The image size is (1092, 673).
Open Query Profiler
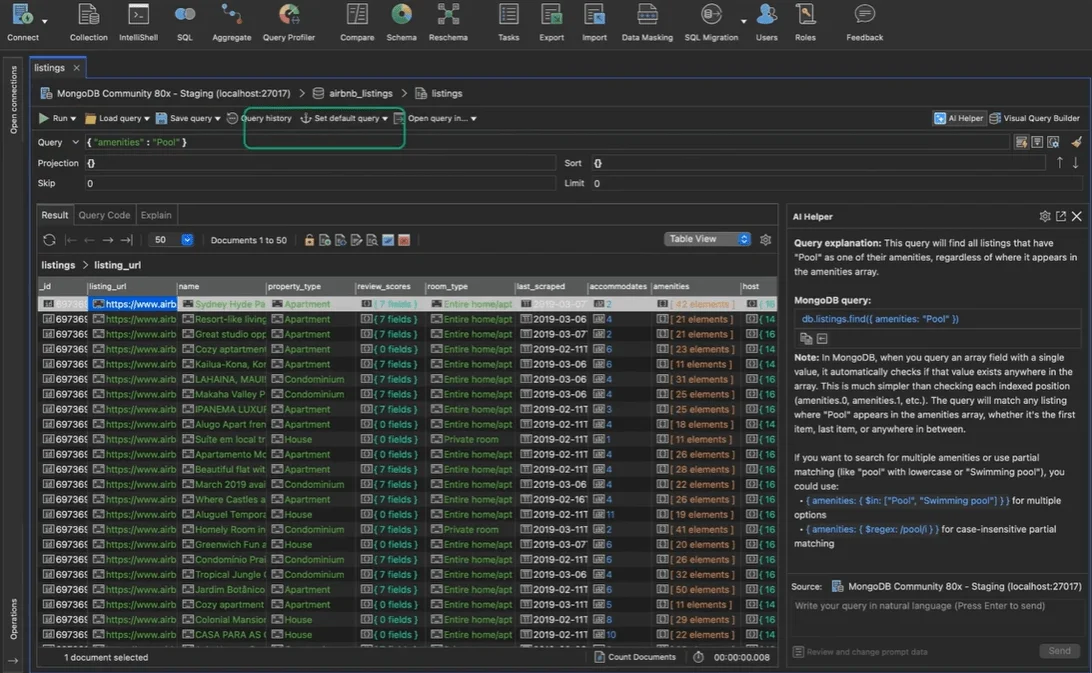tap(288, 22)
